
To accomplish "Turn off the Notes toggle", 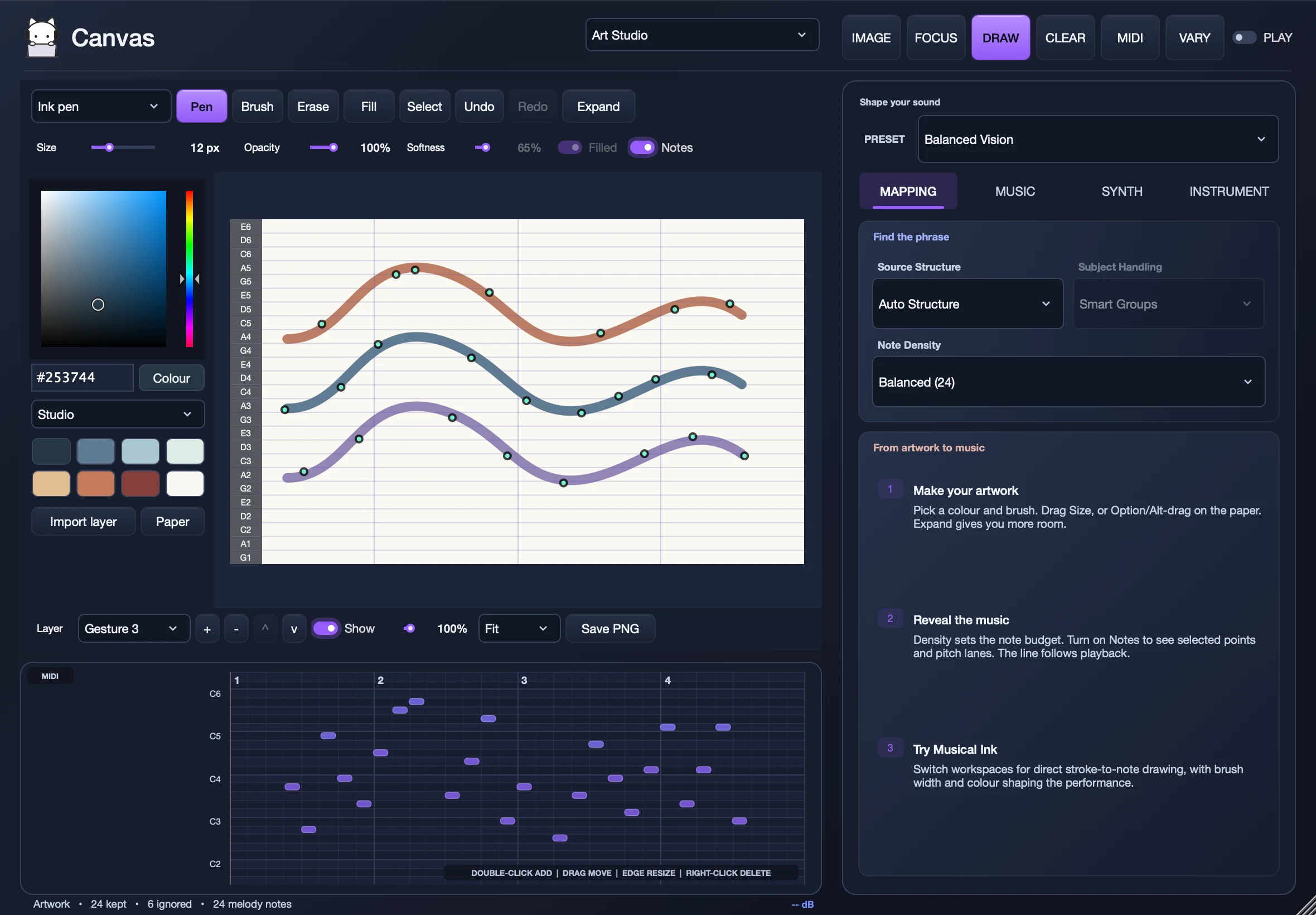I will pyautogui.click(x=642, y=147).
